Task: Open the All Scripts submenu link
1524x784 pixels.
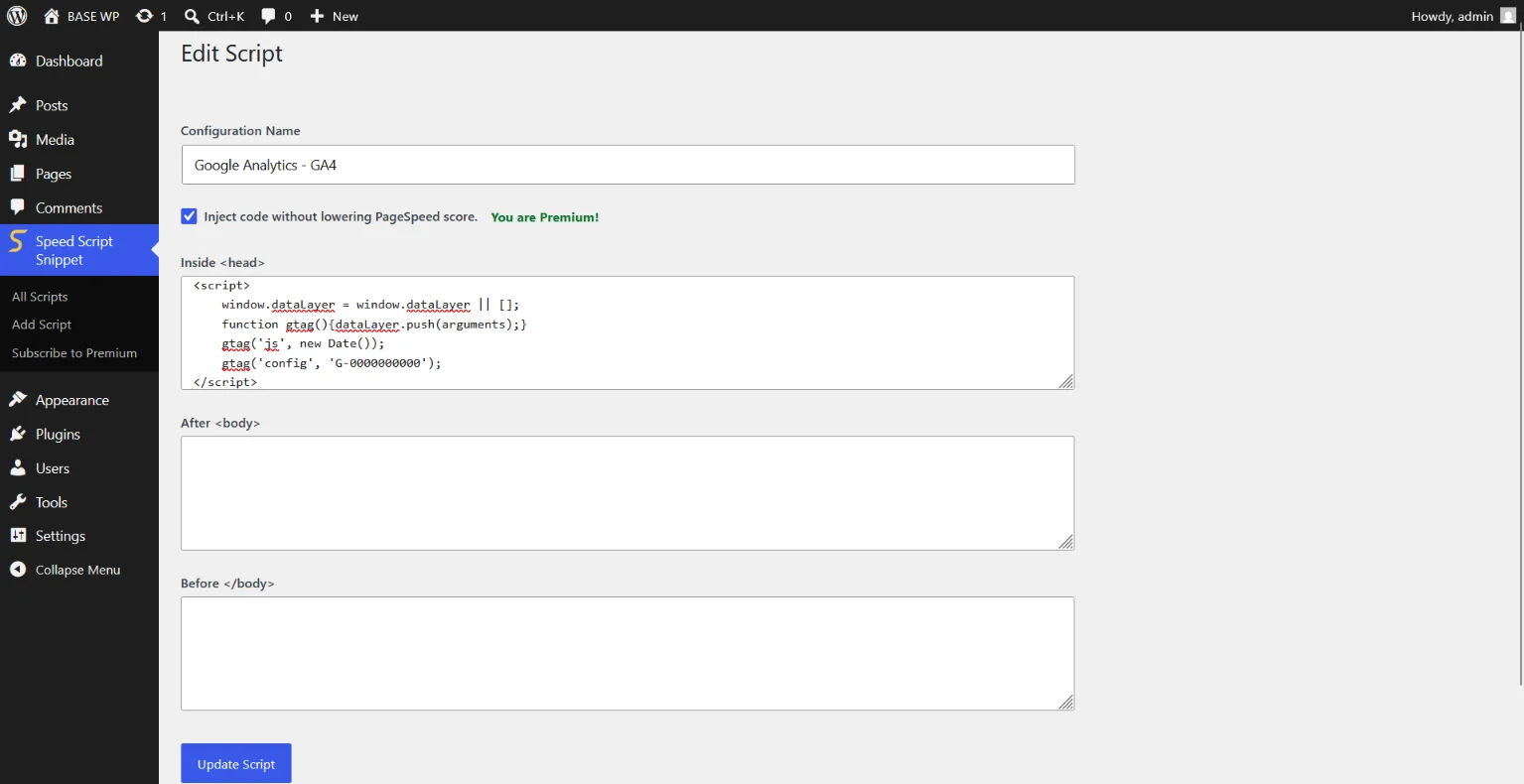Action: (40, 297)
